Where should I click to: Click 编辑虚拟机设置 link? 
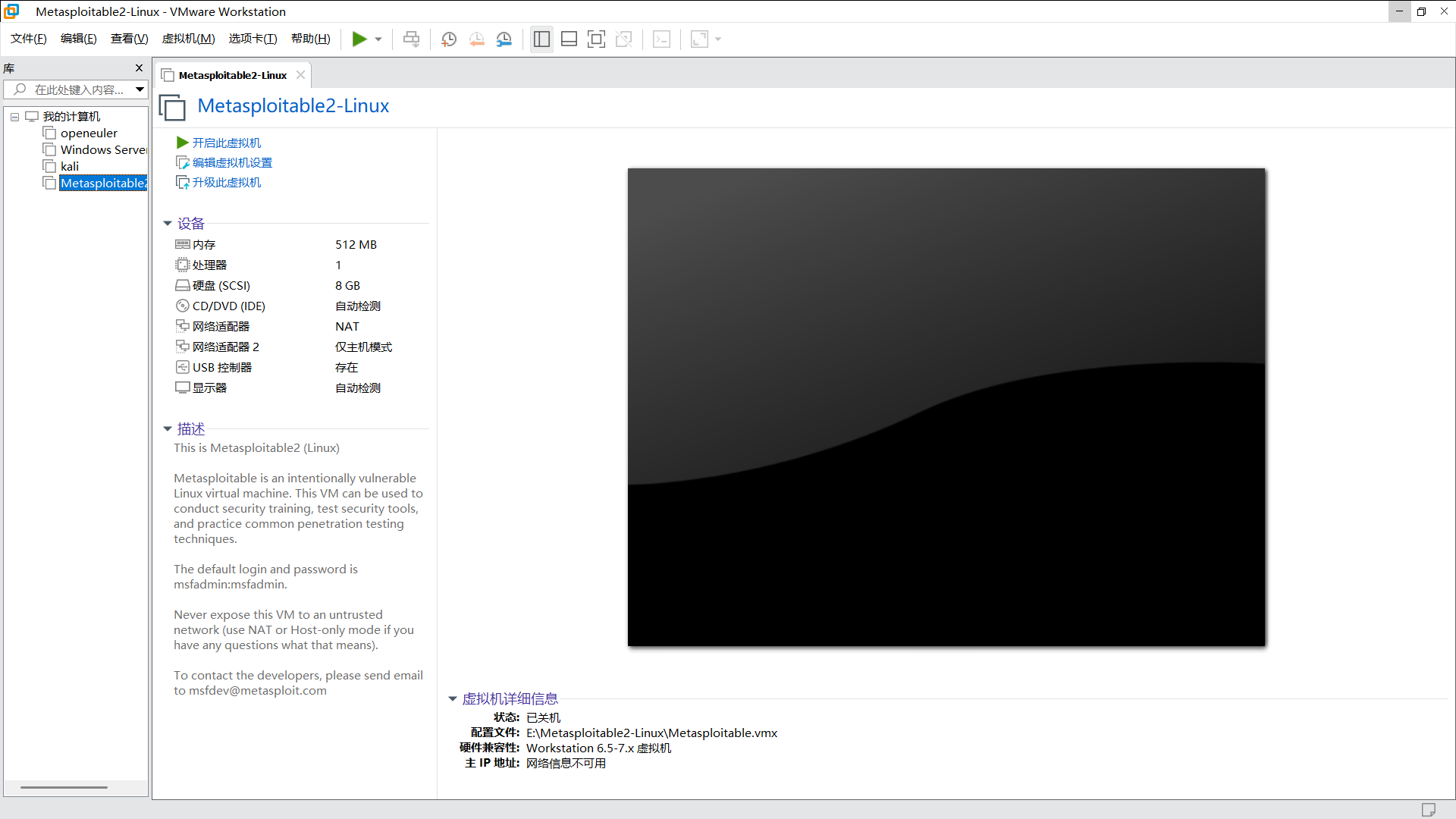click(232, 162)
